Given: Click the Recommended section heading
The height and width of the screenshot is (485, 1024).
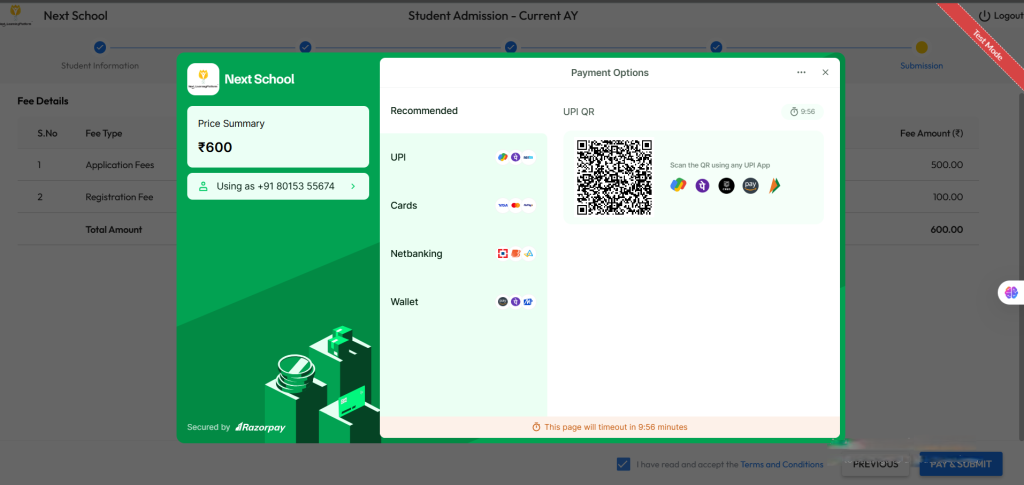Looking at the screenshot, I should point(424,110).
